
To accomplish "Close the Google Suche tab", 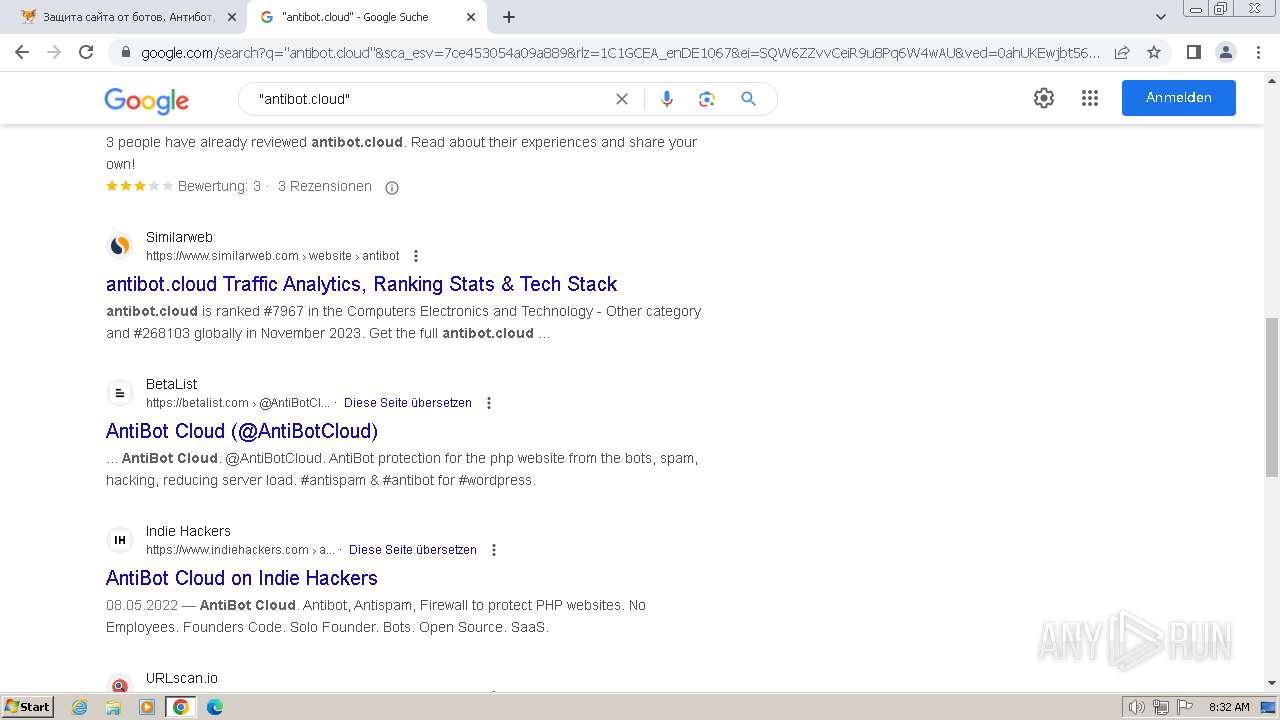I will (471, 17).
